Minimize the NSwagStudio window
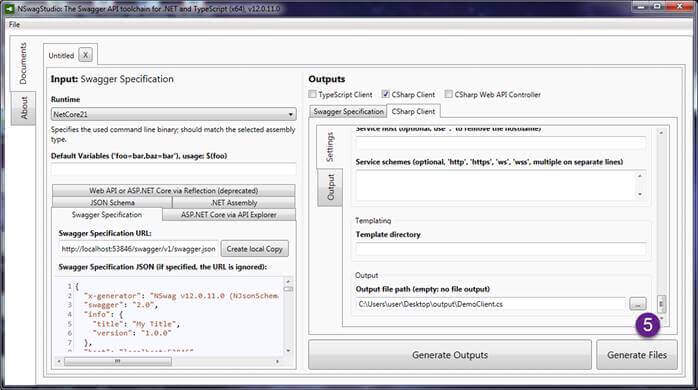The image size is (698, 390). pos(641,6)
